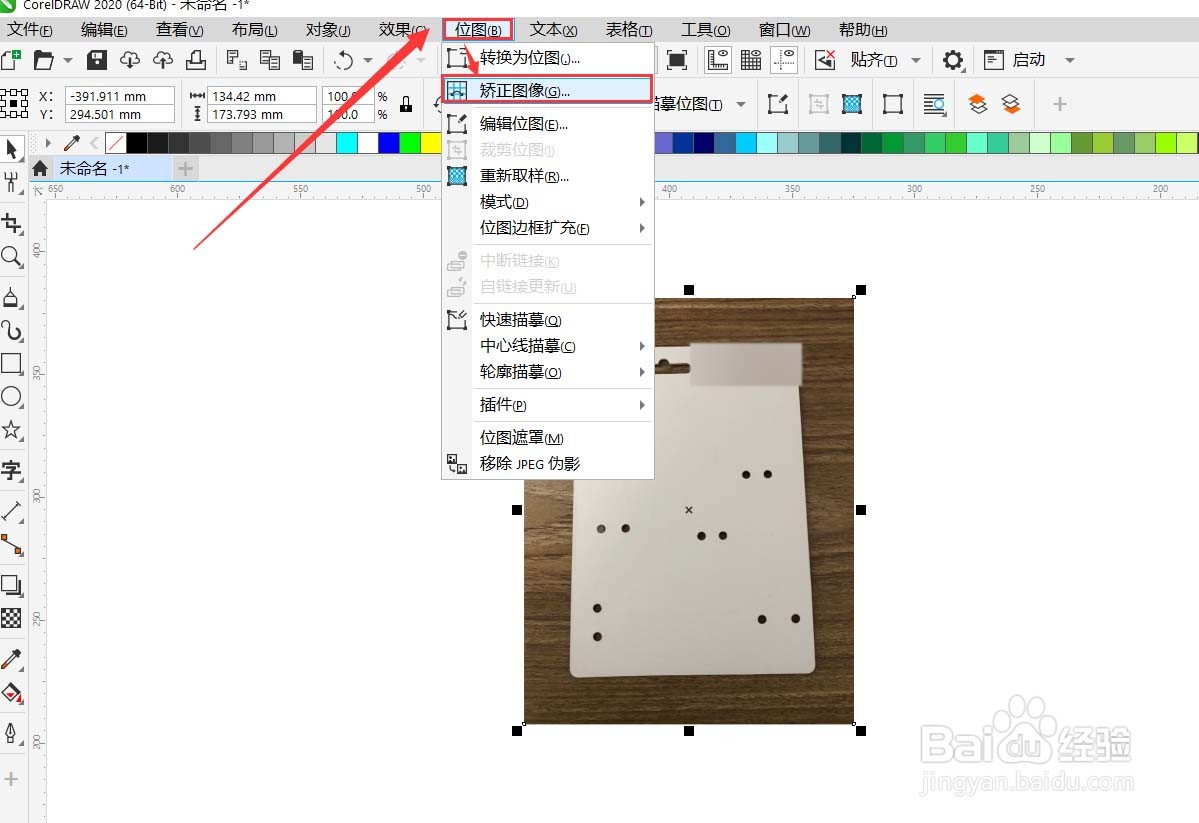Expand the Open file dropdown arrow
Screen dimensions: 1199x823
68,60
